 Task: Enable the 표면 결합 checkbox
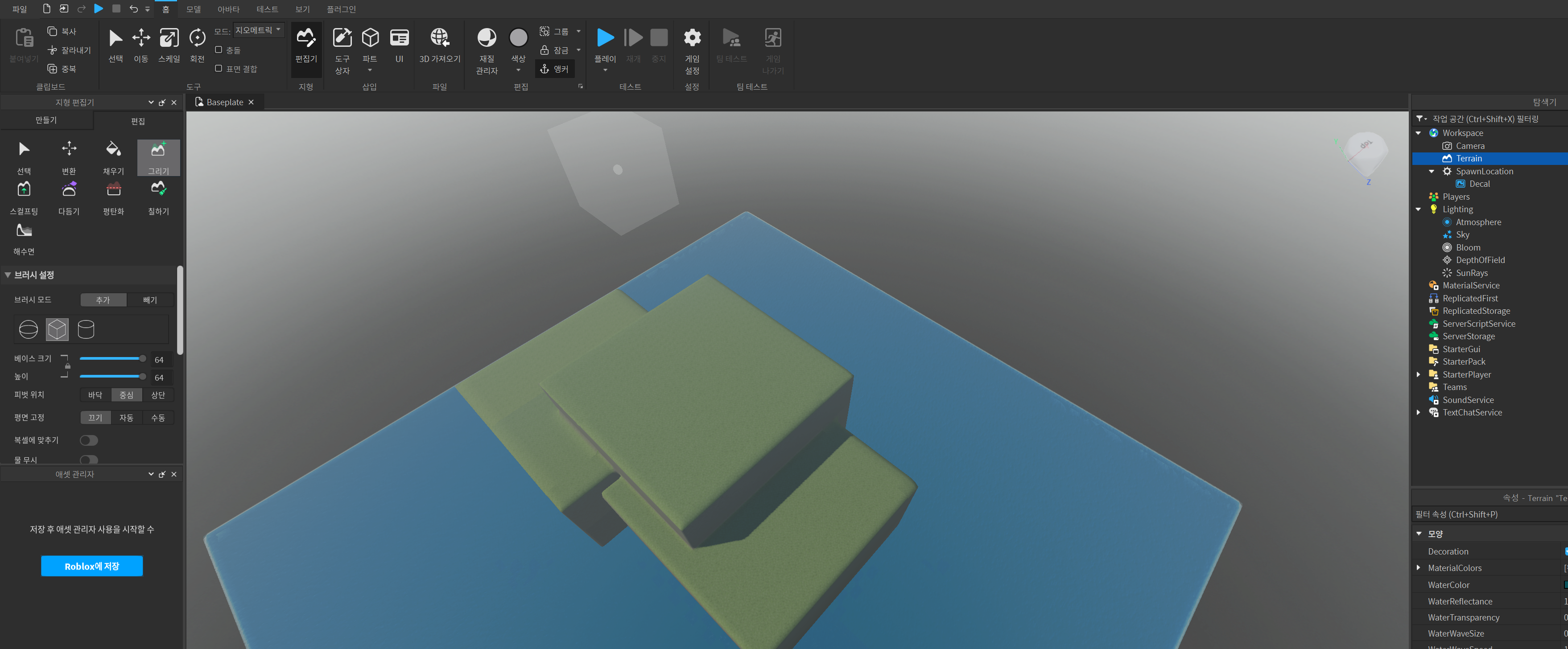[x=219, y=69]
